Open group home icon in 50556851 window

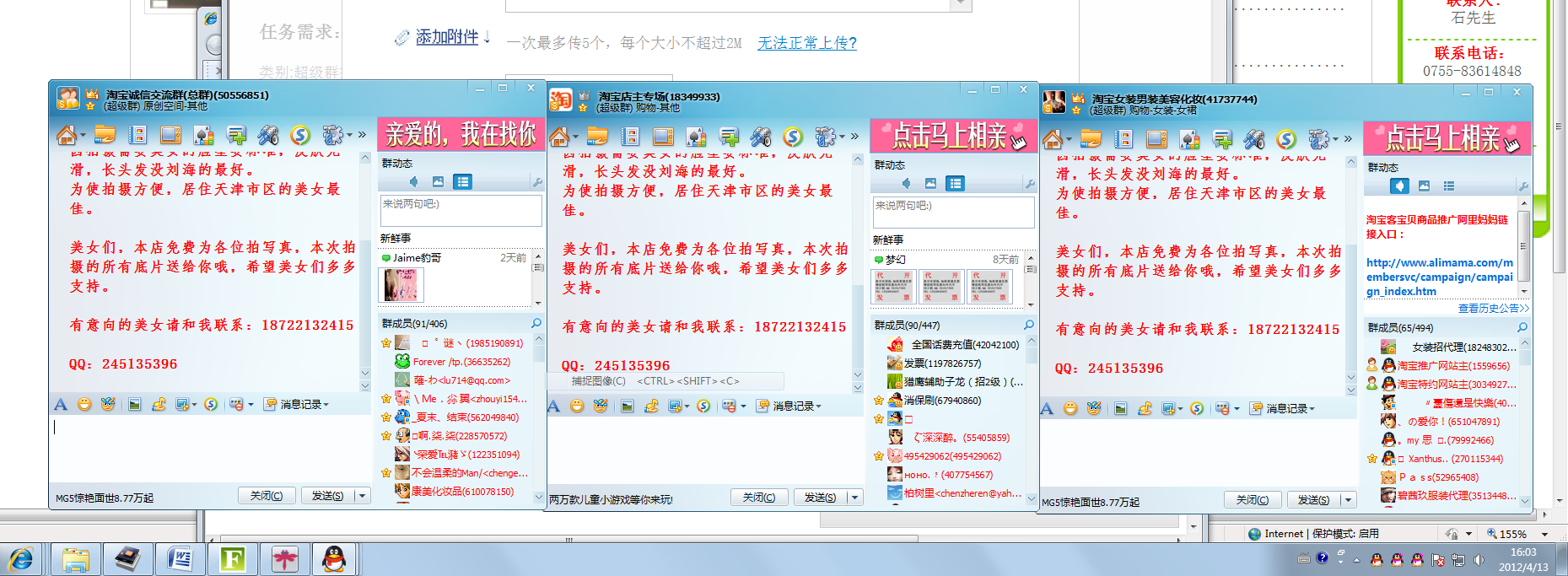click(x=66, y=135)
